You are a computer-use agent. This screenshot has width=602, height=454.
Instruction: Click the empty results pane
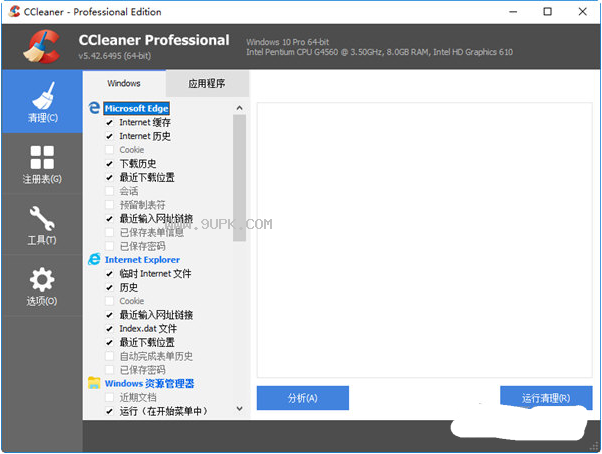[x=425, y=240]
